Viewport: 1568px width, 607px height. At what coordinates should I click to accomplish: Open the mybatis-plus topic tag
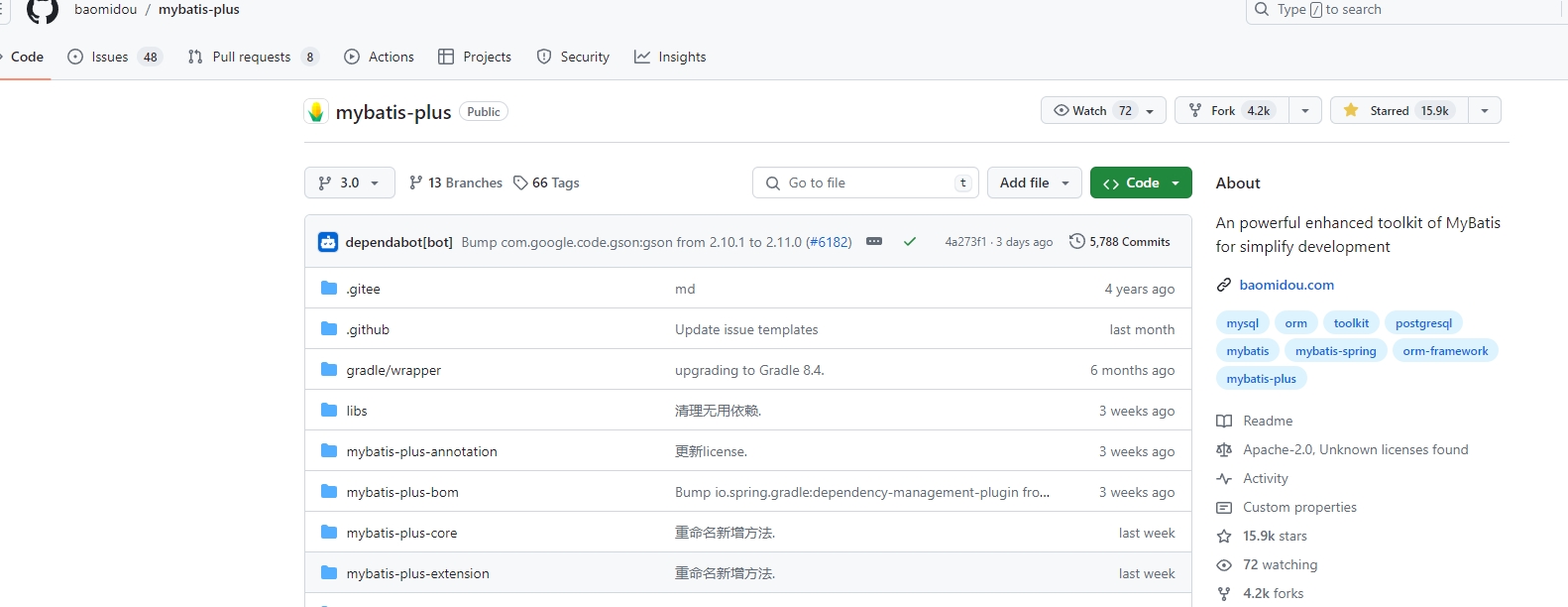[1261, 379]
